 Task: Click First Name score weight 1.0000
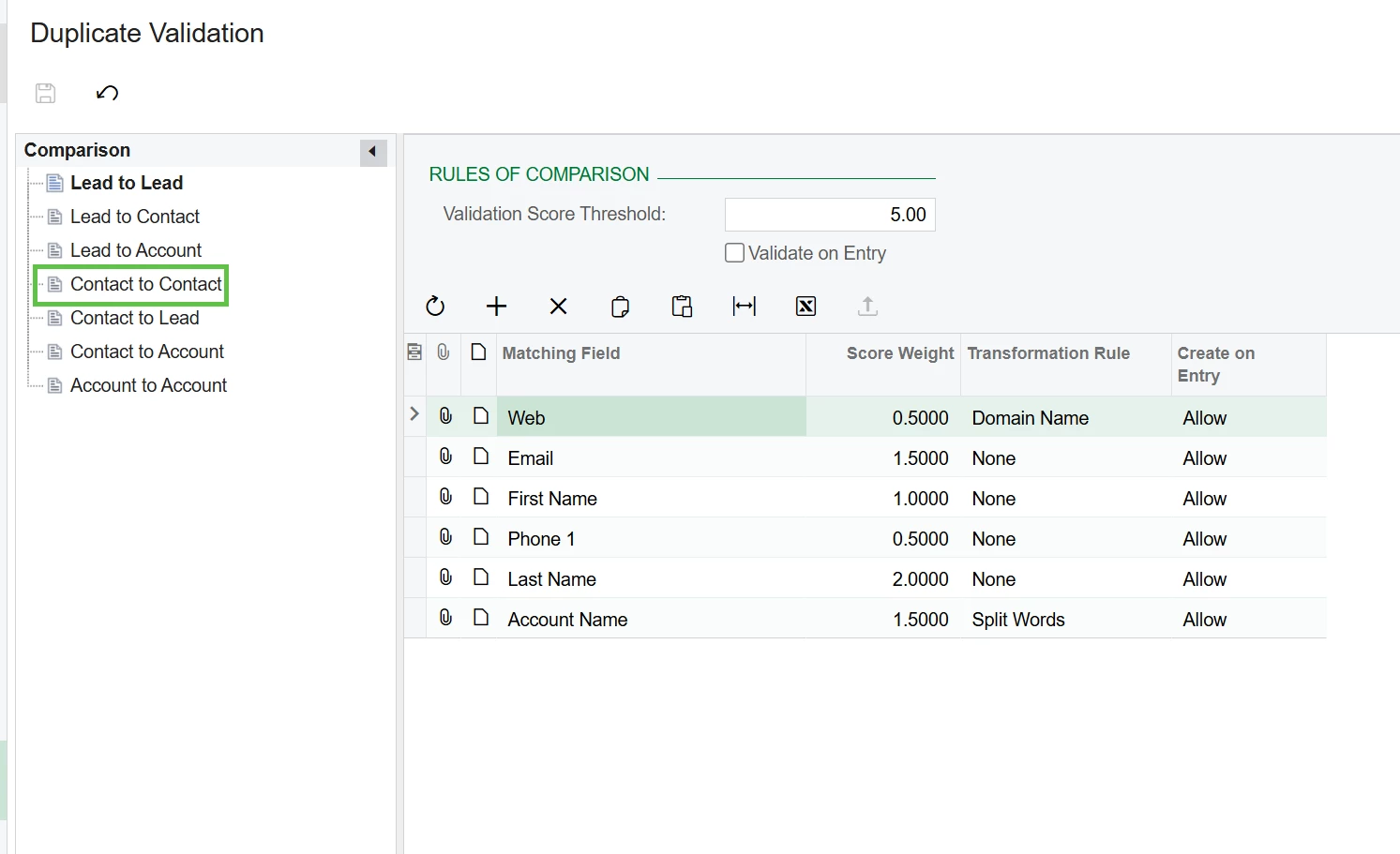(x=883, y=498)
